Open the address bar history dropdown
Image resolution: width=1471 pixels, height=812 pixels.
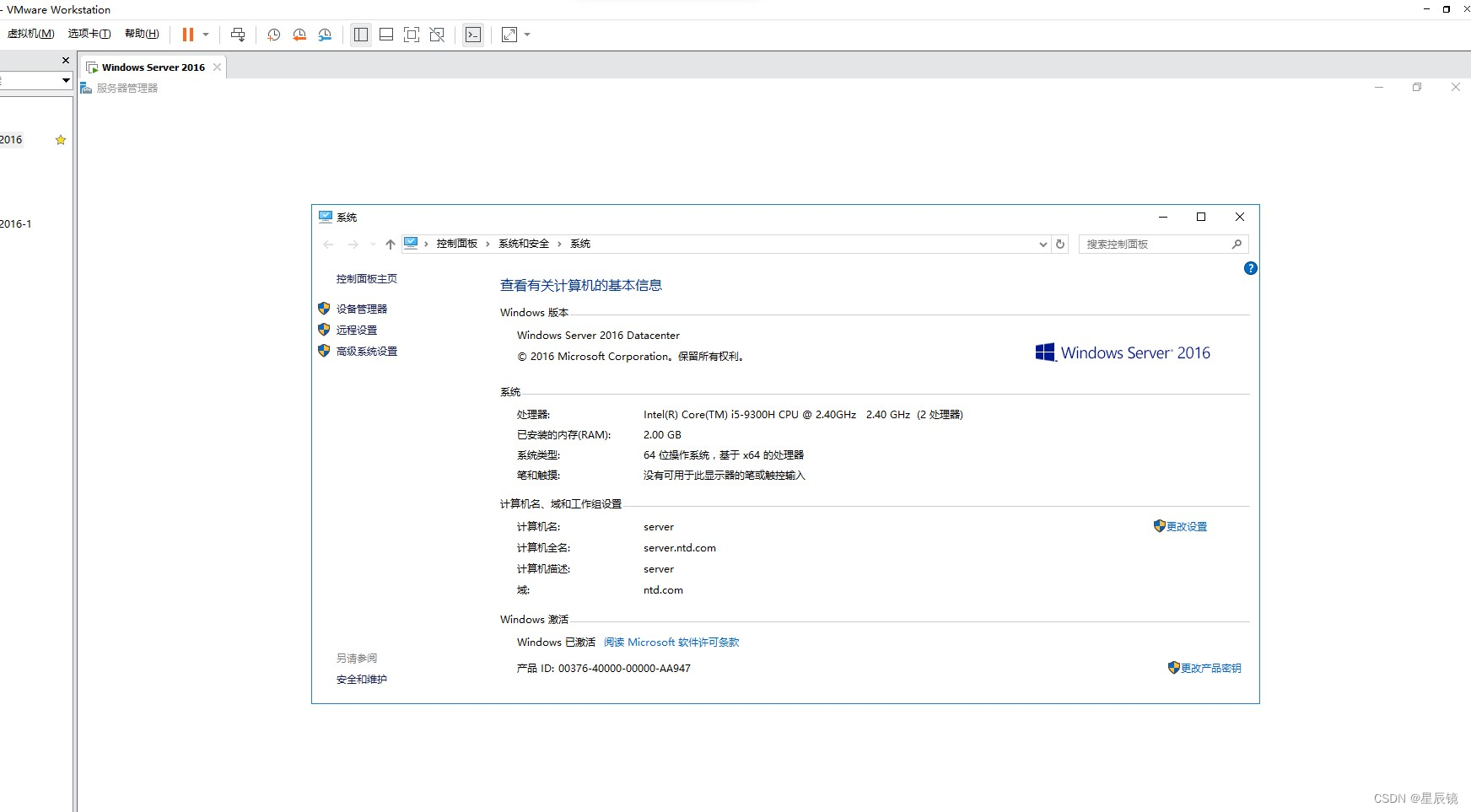(1043, 245)
